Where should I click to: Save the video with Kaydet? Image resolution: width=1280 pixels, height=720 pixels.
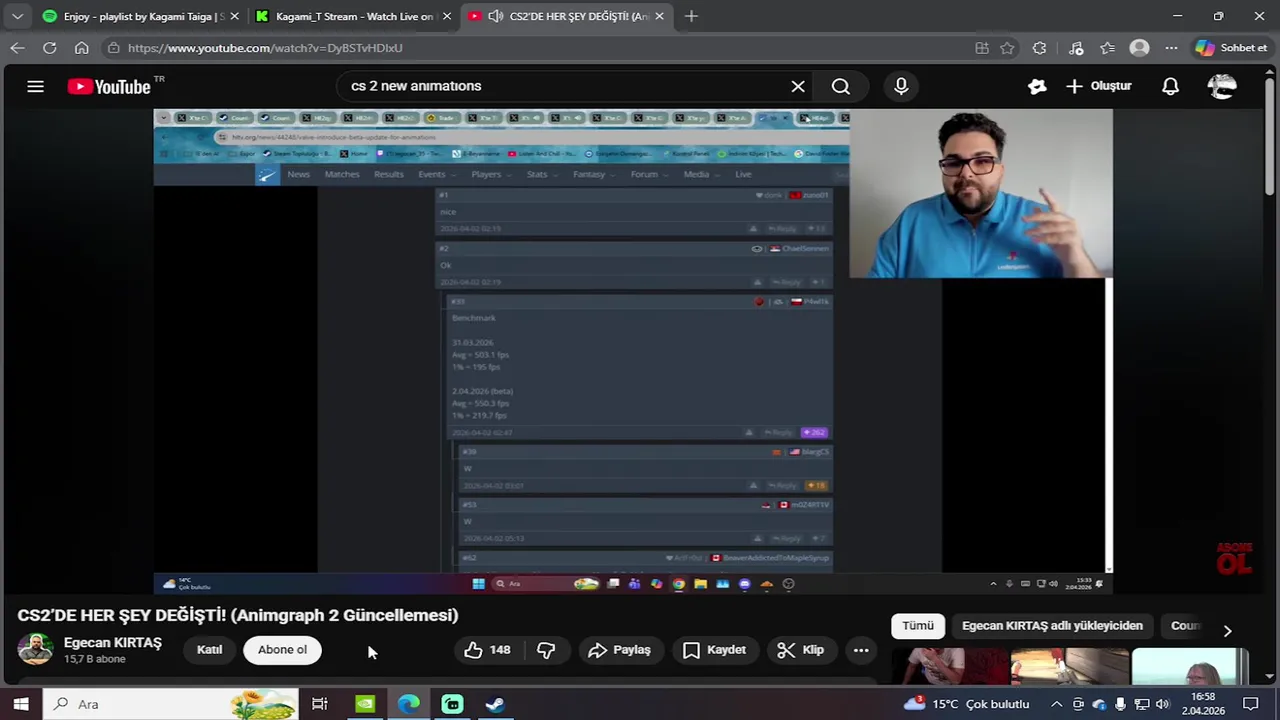click(714, 650)
